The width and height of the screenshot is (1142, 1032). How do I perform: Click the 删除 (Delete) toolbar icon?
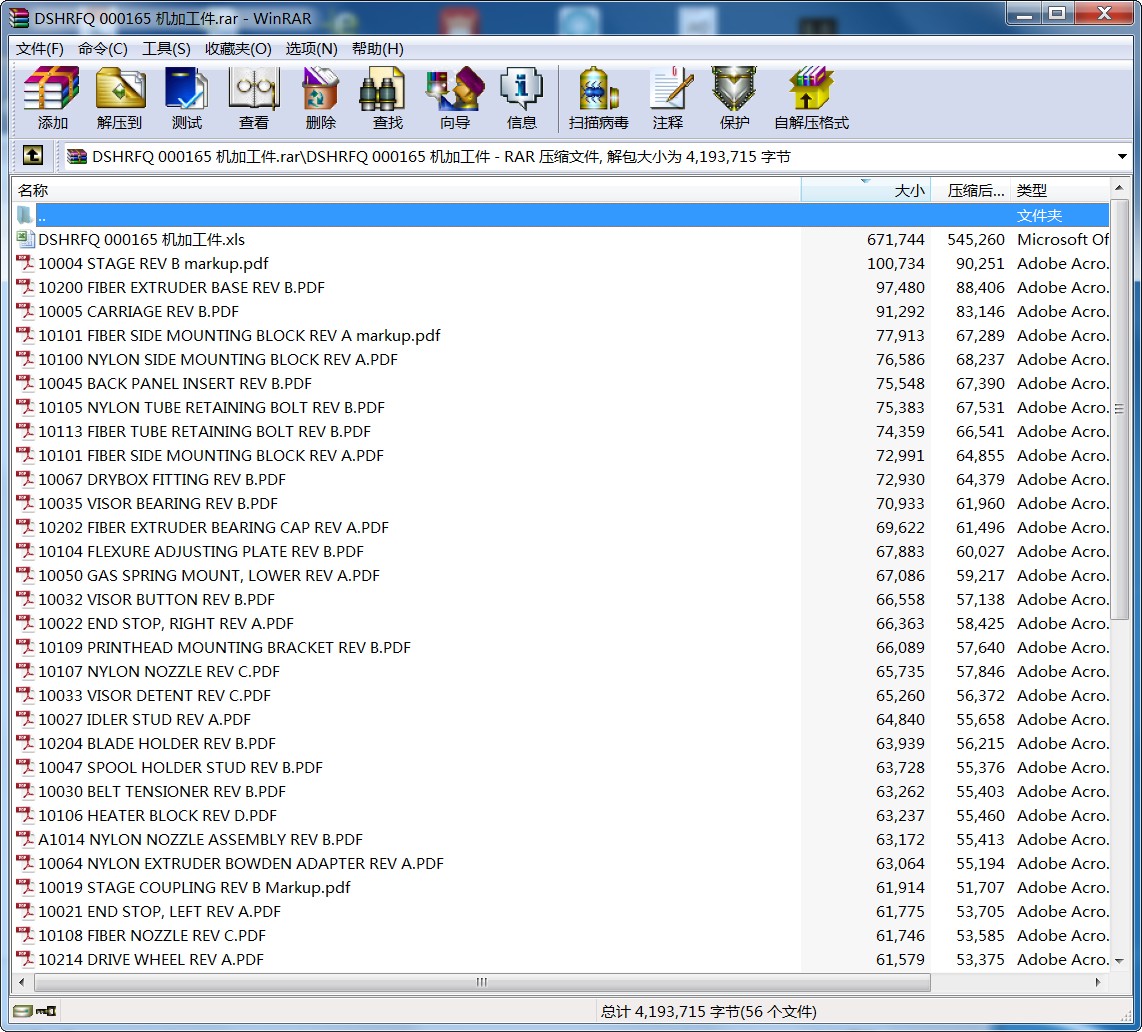pyautogui.click(x=320, y=89)
